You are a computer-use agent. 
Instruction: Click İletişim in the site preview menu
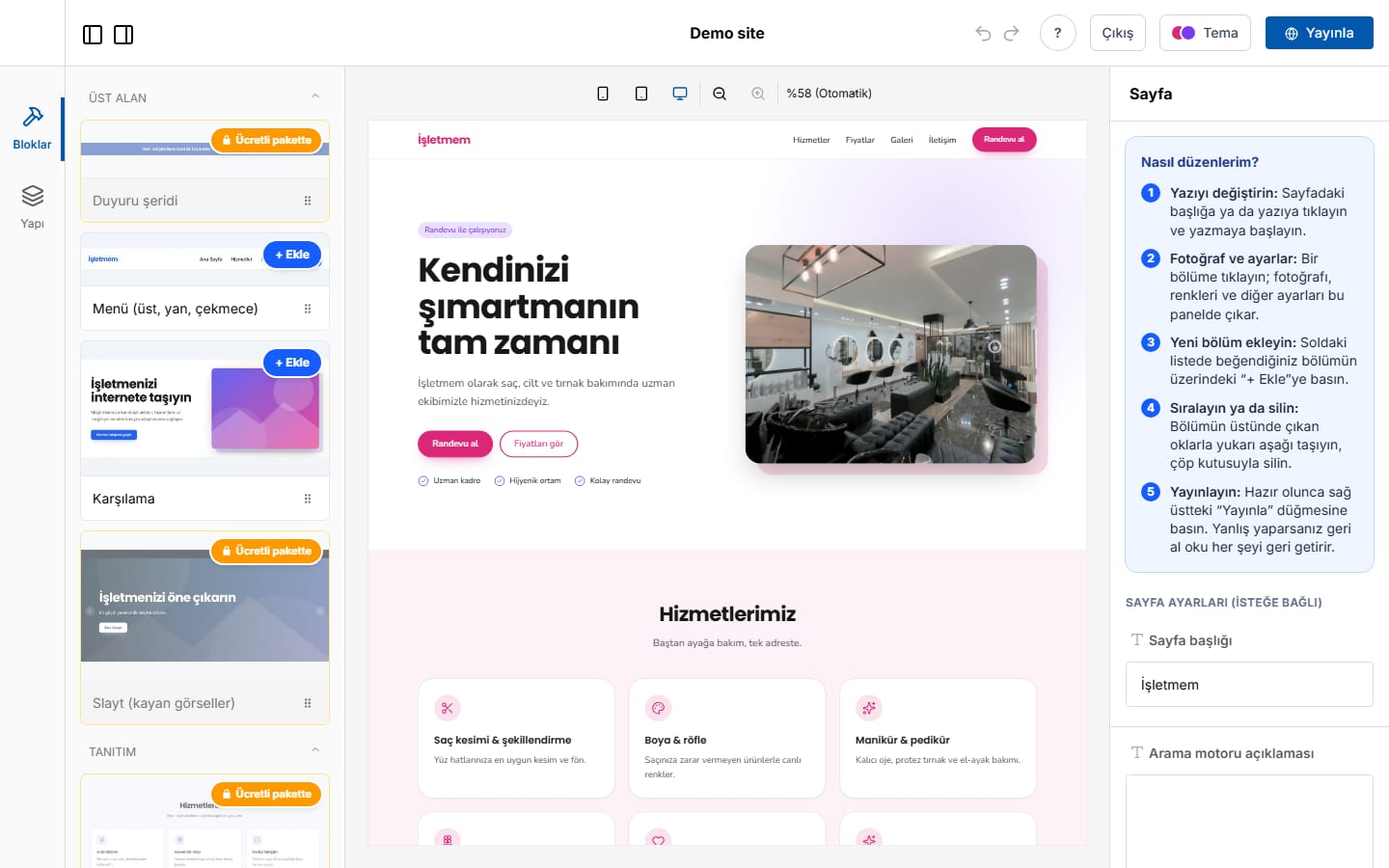pos(942,140)
